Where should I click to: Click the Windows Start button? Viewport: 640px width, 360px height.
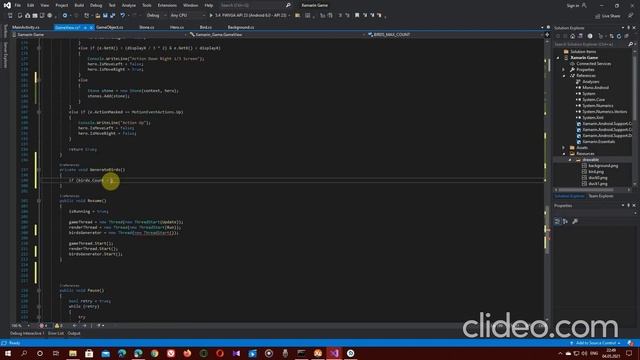pyautogui.click(x=8, y=353)
